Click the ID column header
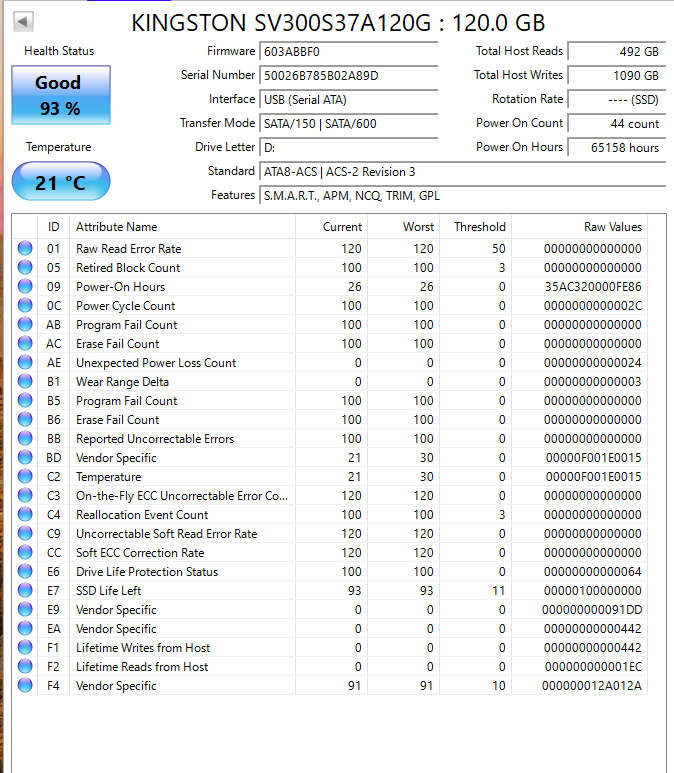 54,227
